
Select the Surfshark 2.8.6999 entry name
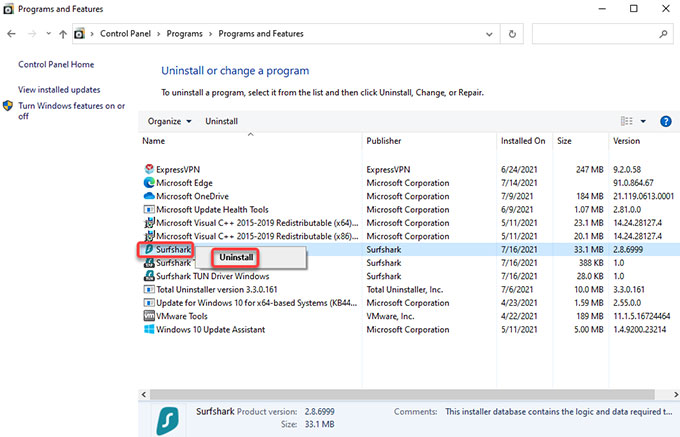(173, 249)
